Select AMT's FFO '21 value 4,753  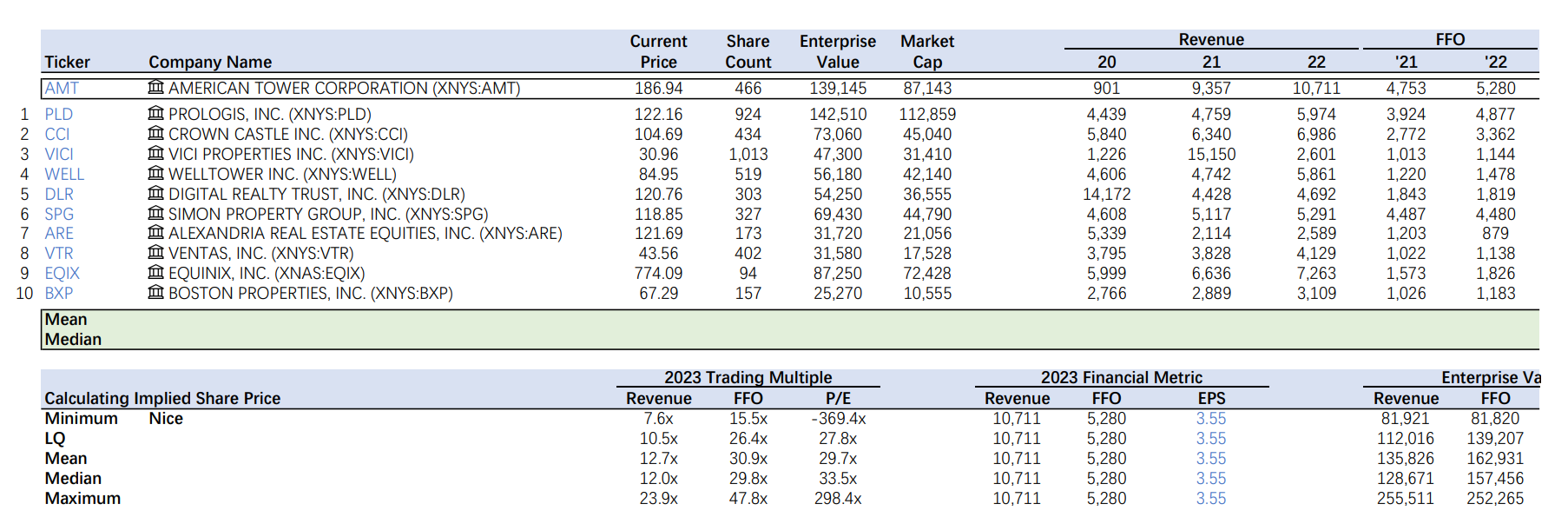coord(1407,89)
